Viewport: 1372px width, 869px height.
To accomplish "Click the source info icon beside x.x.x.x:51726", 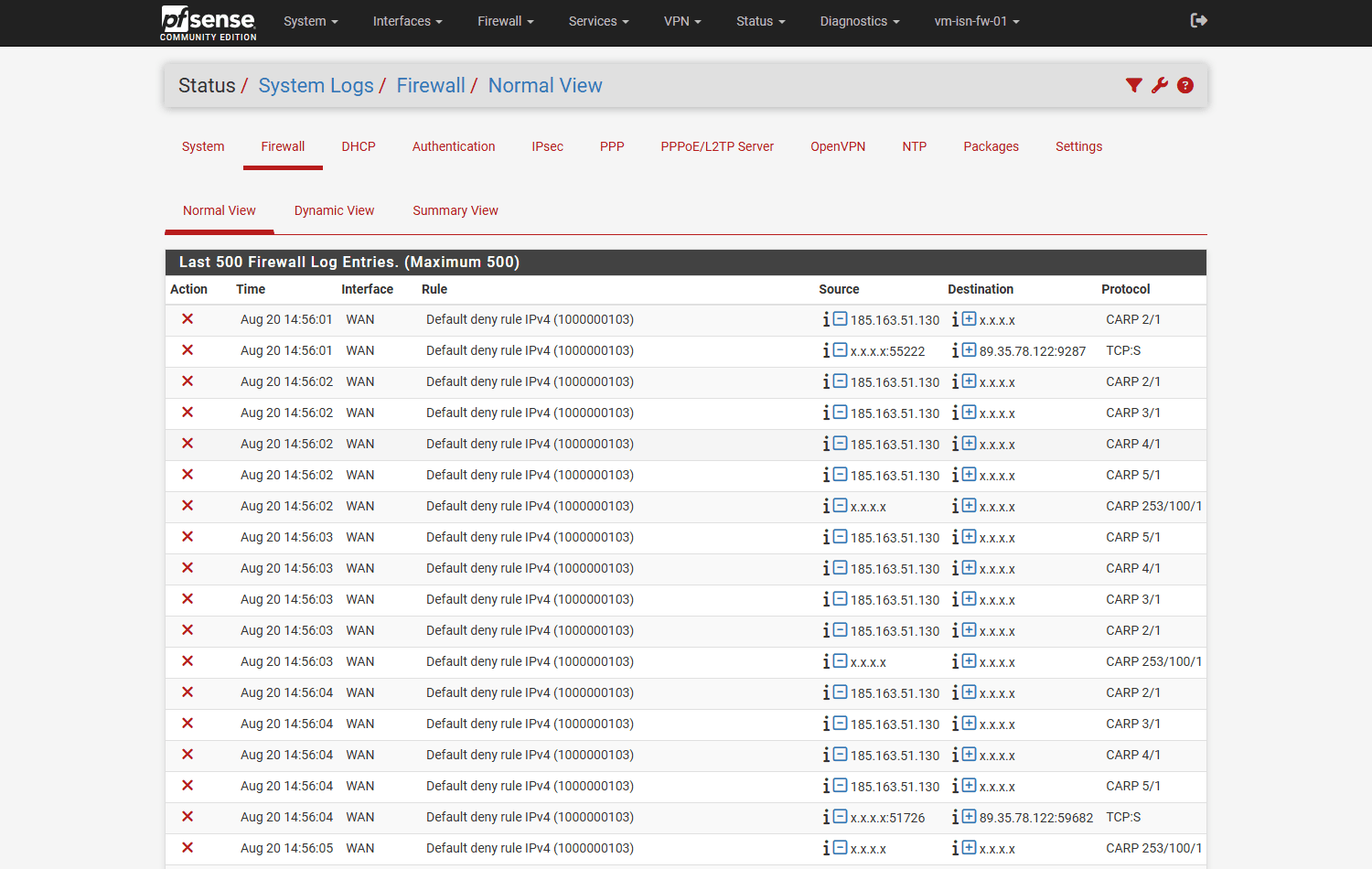I will coord(826,817).
